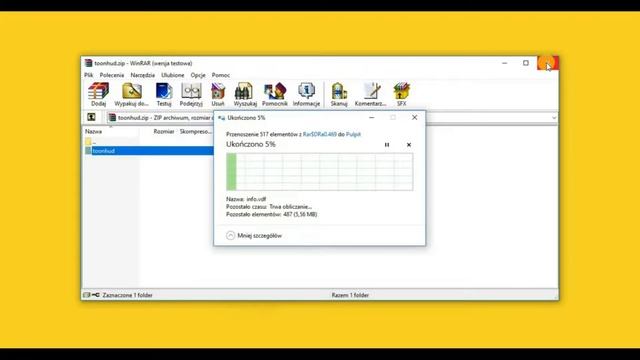
Task: Select the toonhud folder row
Action: click(x=149, y=151)
